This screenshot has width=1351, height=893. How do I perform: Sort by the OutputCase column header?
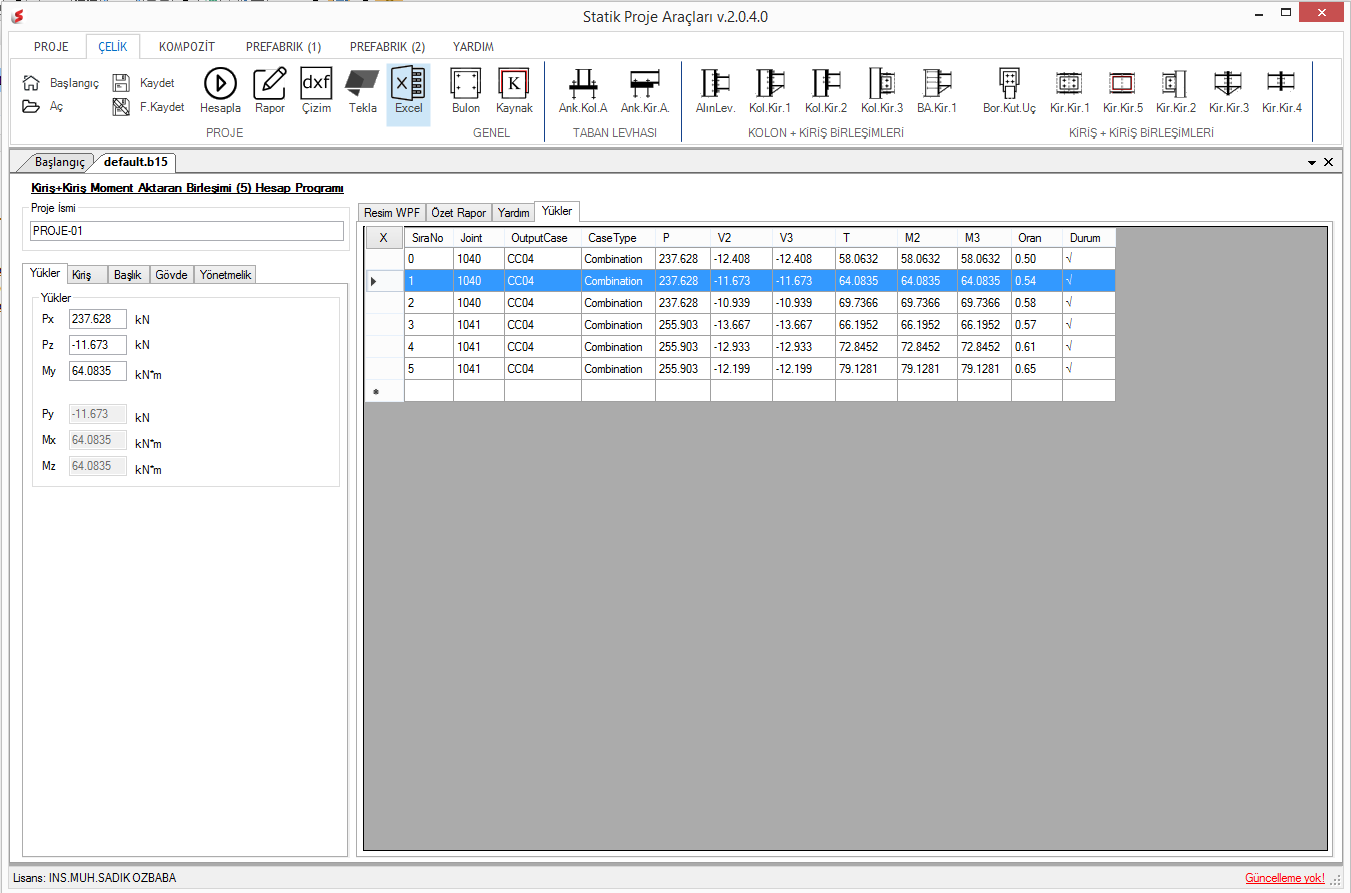click(543, 238)
